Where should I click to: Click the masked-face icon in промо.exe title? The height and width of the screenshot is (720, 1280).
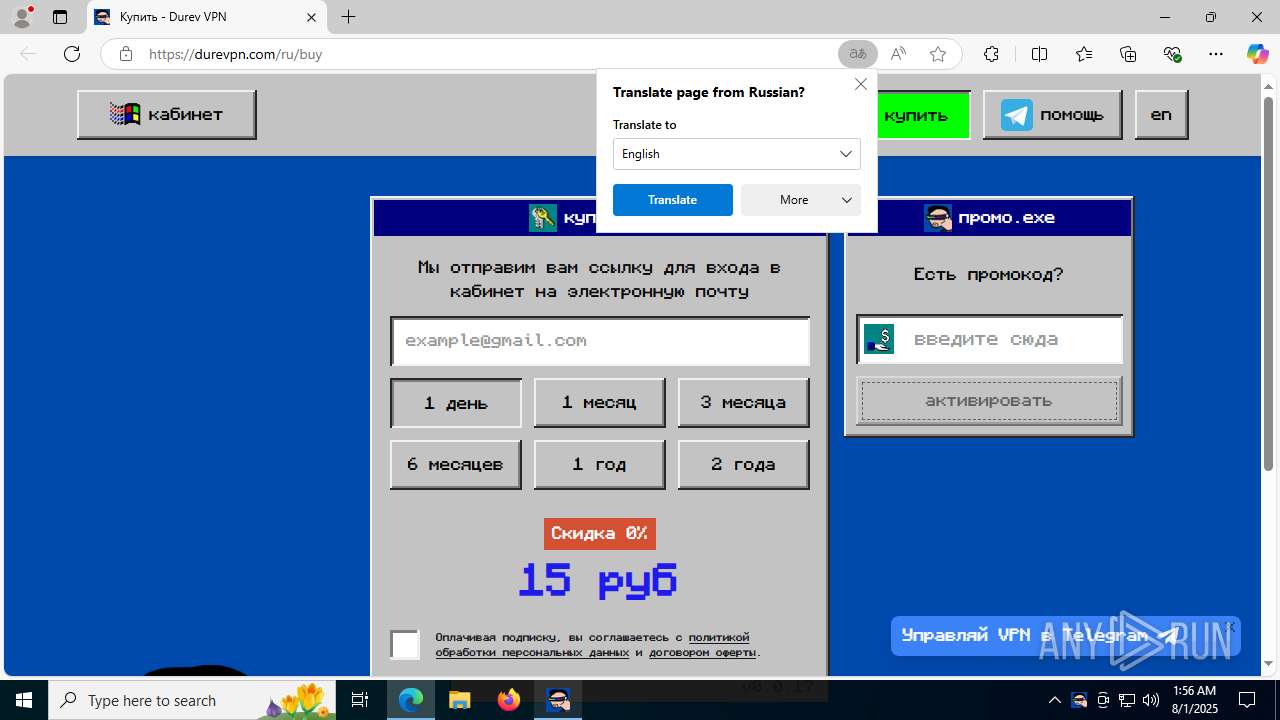point(938,217)
